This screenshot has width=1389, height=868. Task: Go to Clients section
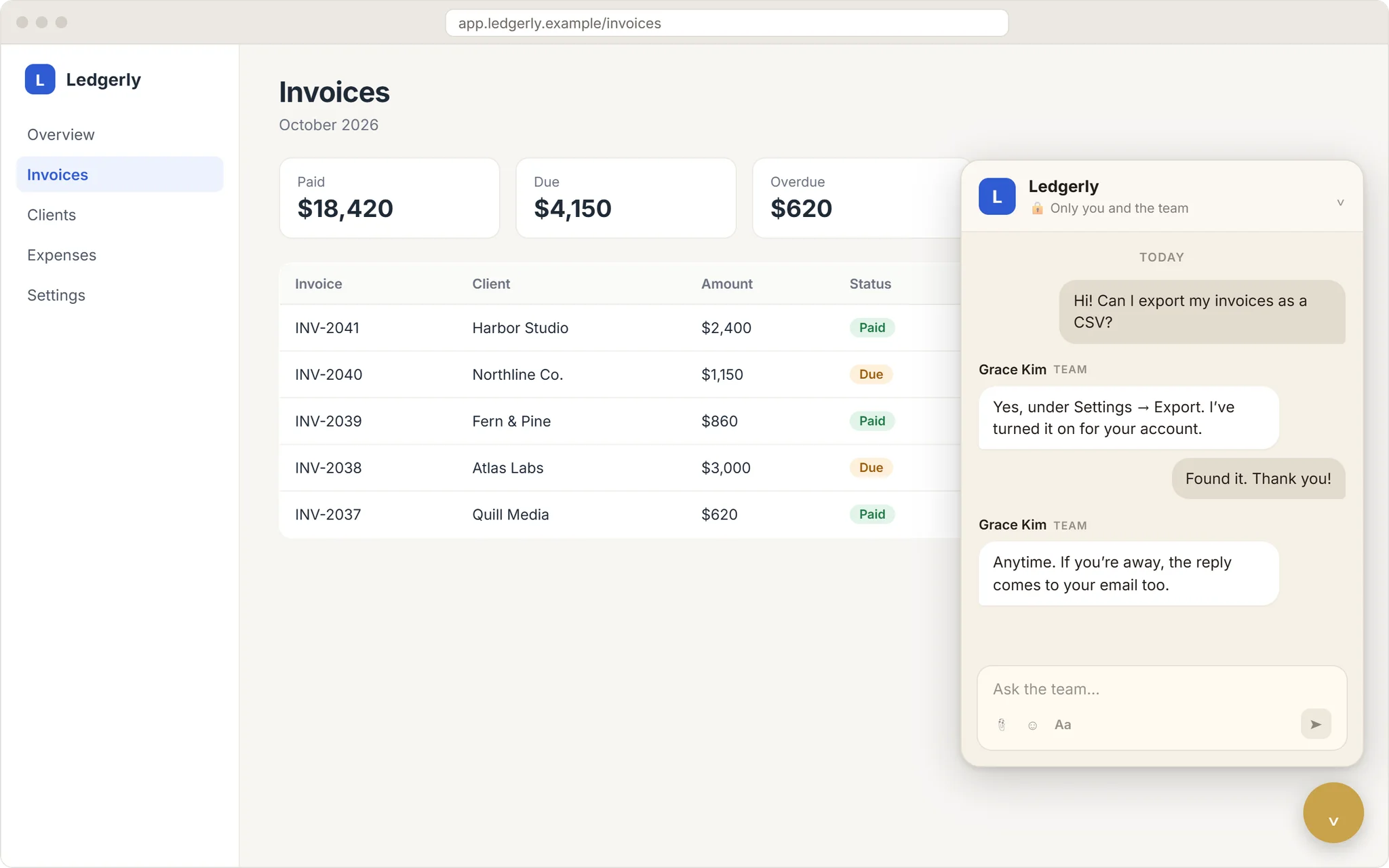point(120,215)
